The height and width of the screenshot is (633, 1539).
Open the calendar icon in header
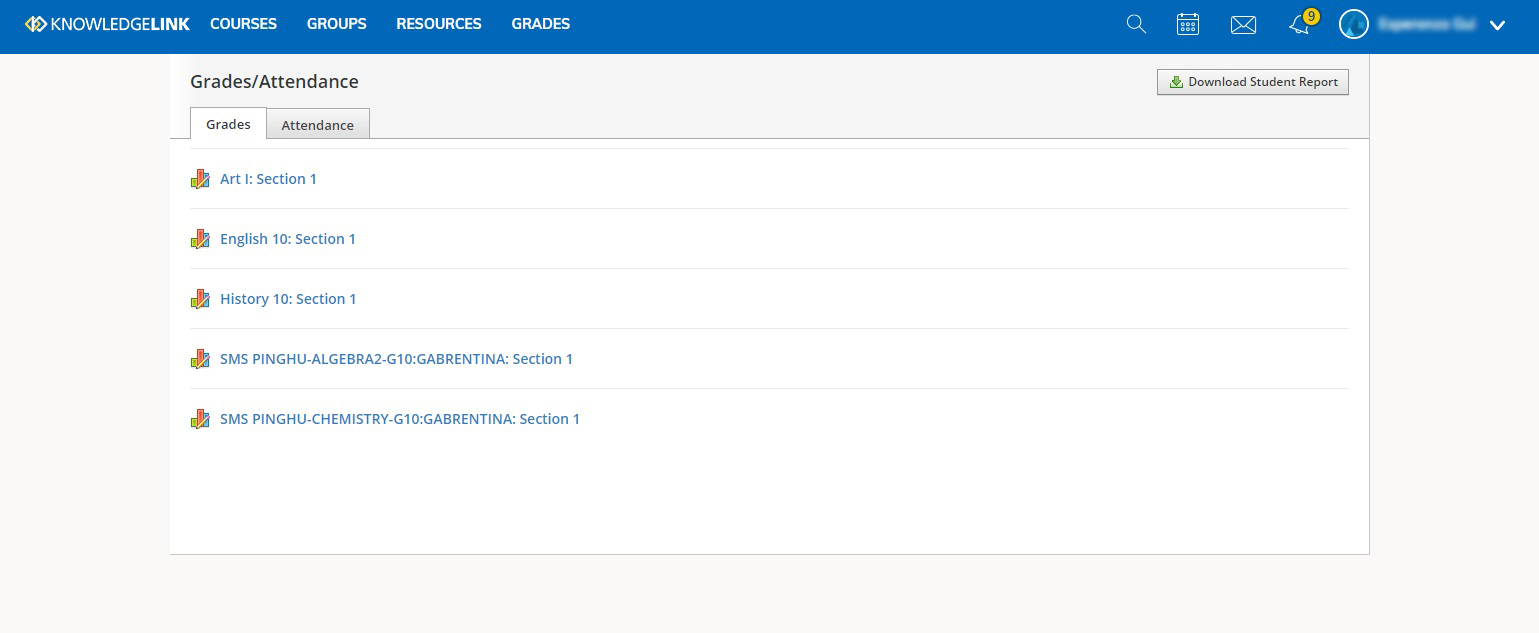coord(1188,24)
